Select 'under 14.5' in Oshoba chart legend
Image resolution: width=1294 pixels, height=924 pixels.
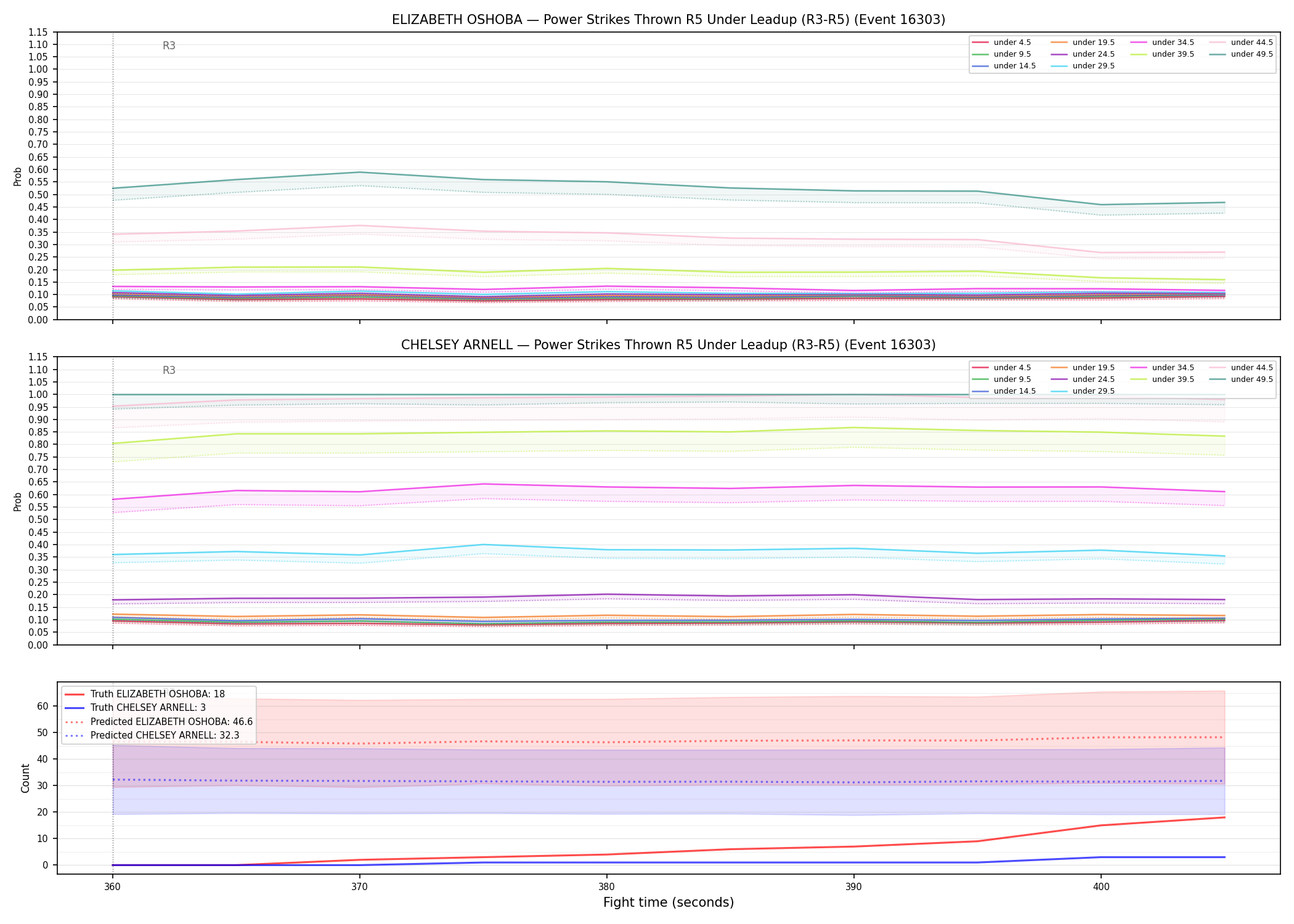(x=1003, y=66)
